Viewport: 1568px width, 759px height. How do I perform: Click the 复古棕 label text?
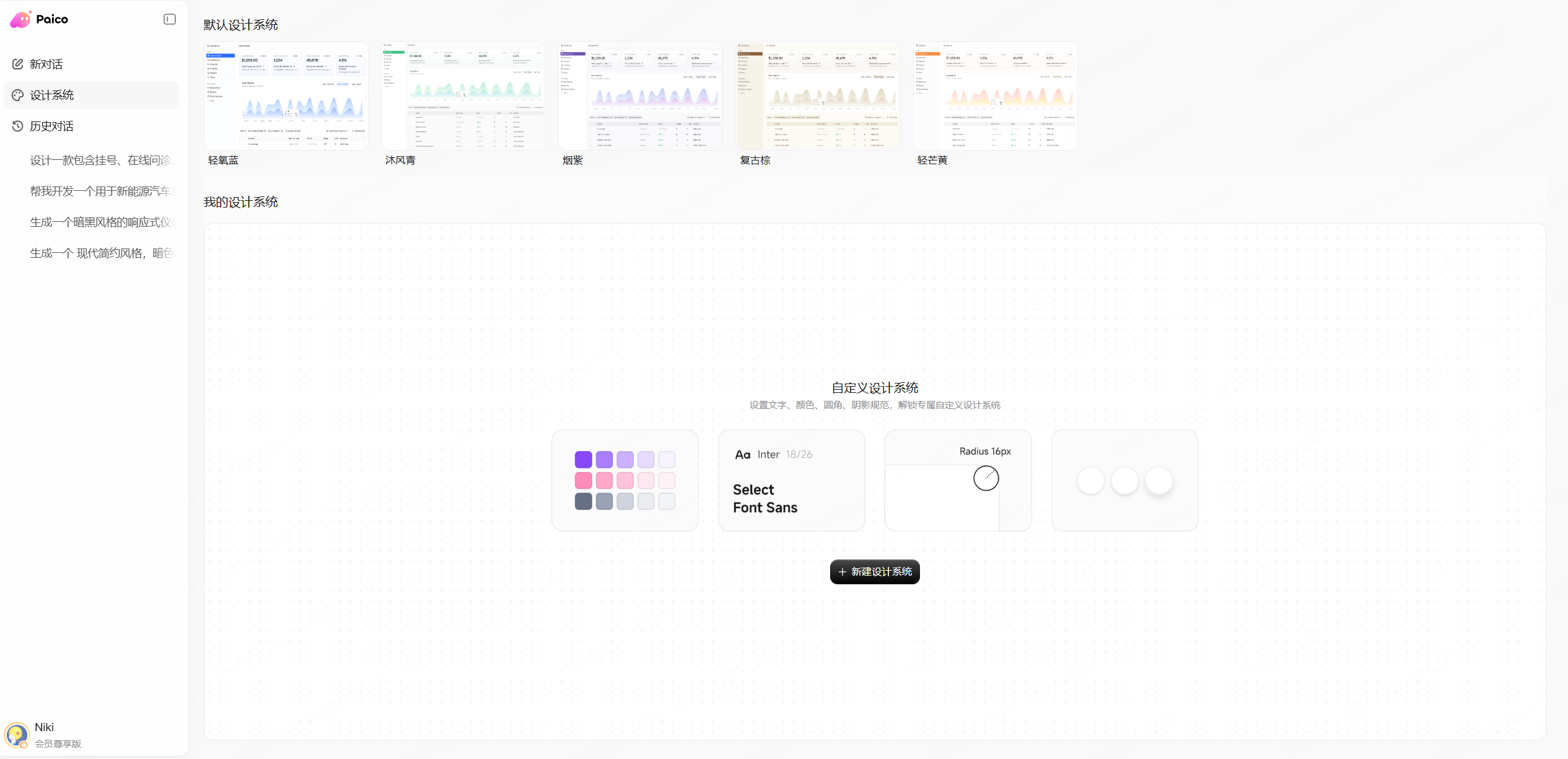[x=755, y=160]
